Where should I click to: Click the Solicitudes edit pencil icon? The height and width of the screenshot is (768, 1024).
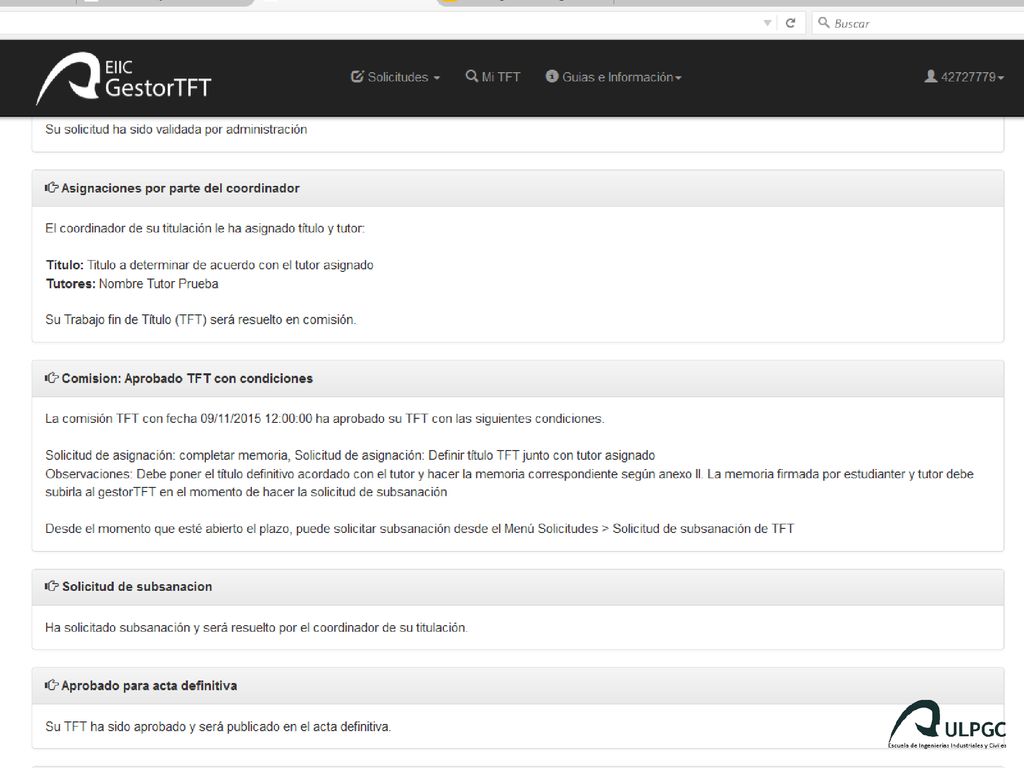(x=357, y=76)
